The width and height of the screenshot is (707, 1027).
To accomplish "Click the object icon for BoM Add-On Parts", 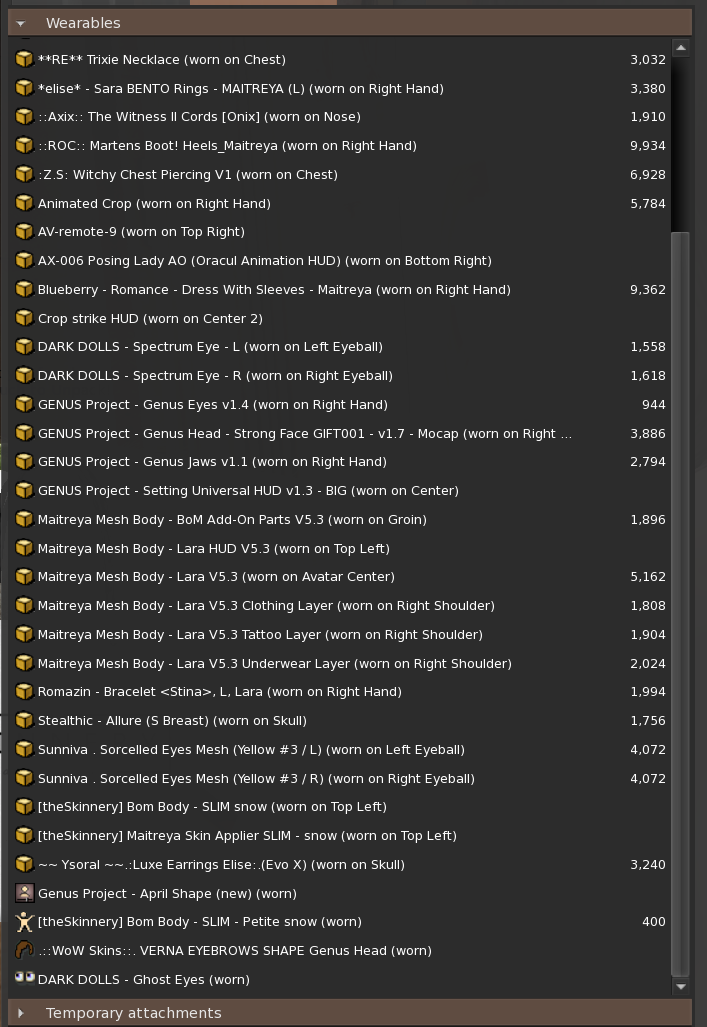I will [x=24, y=519].
